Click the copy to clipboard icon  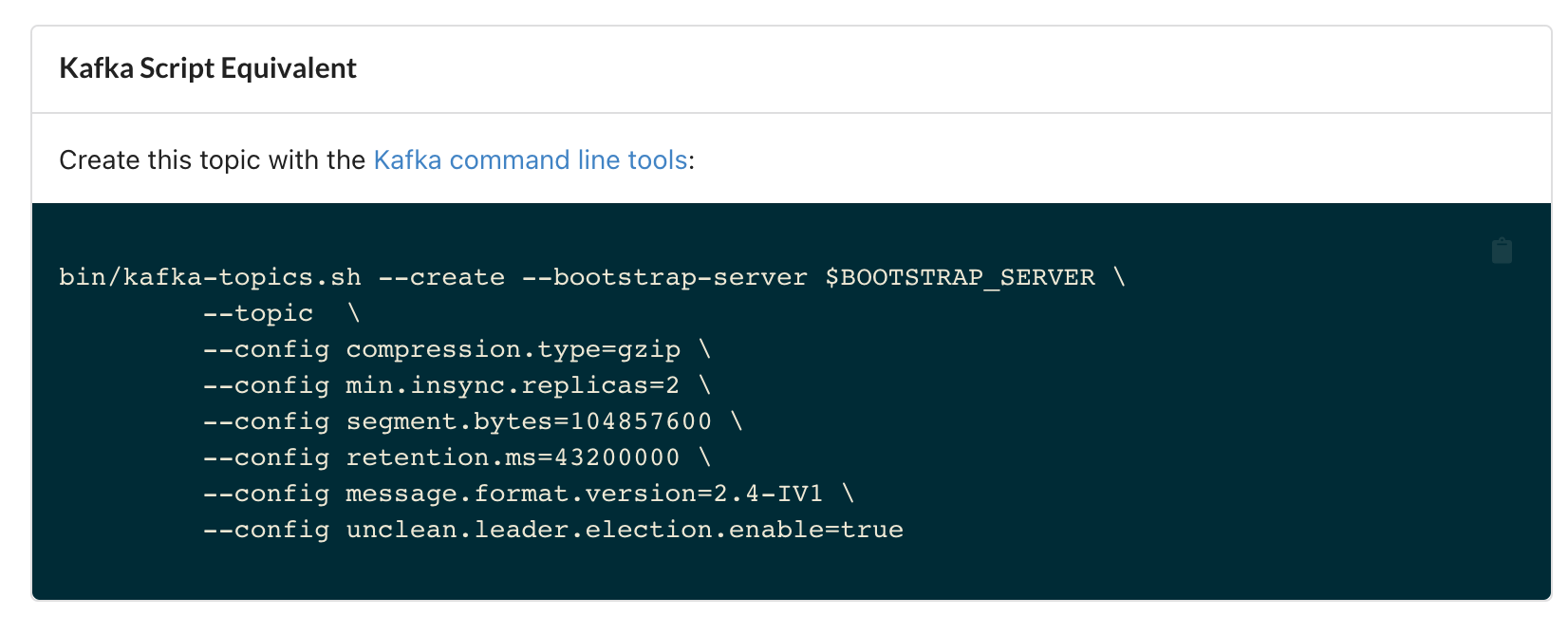click(1502, 251)
